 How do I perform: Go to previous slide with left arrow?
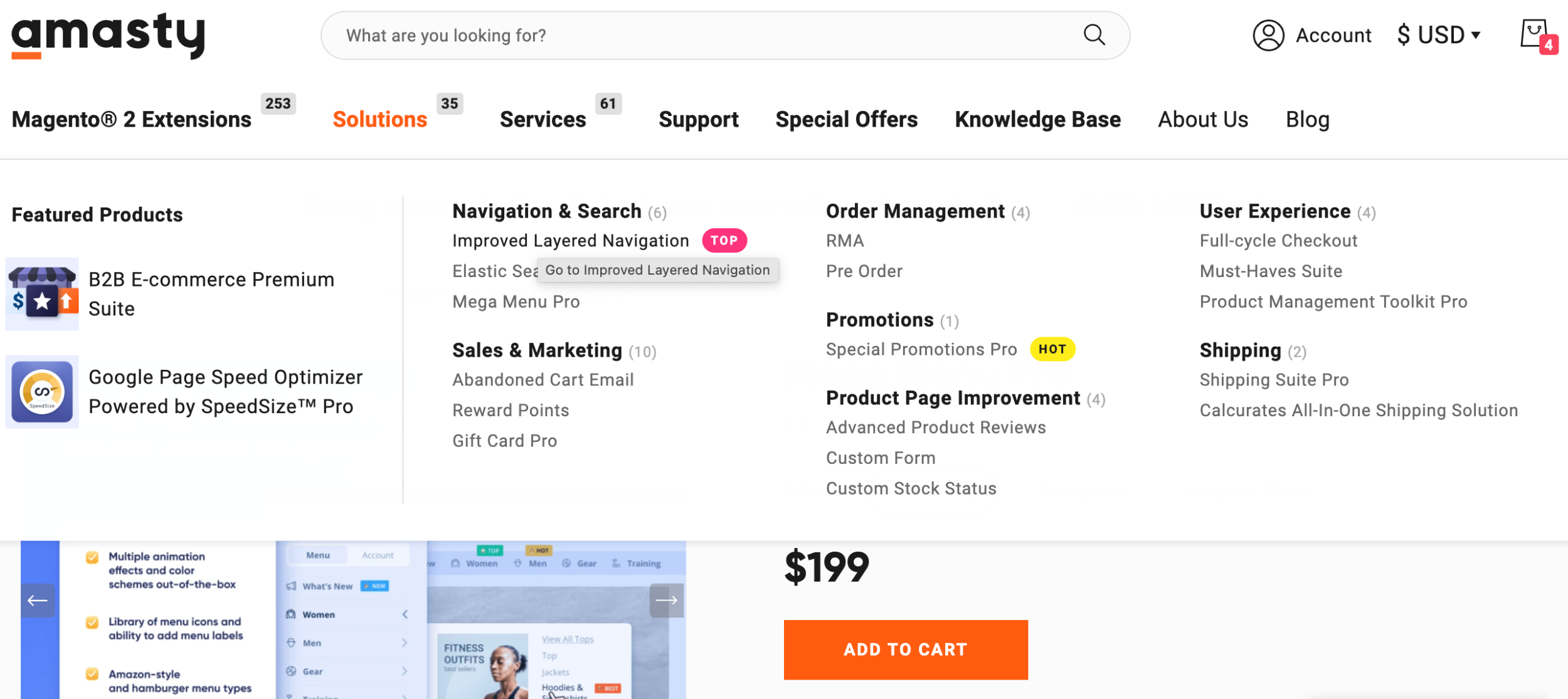(38, 601)
